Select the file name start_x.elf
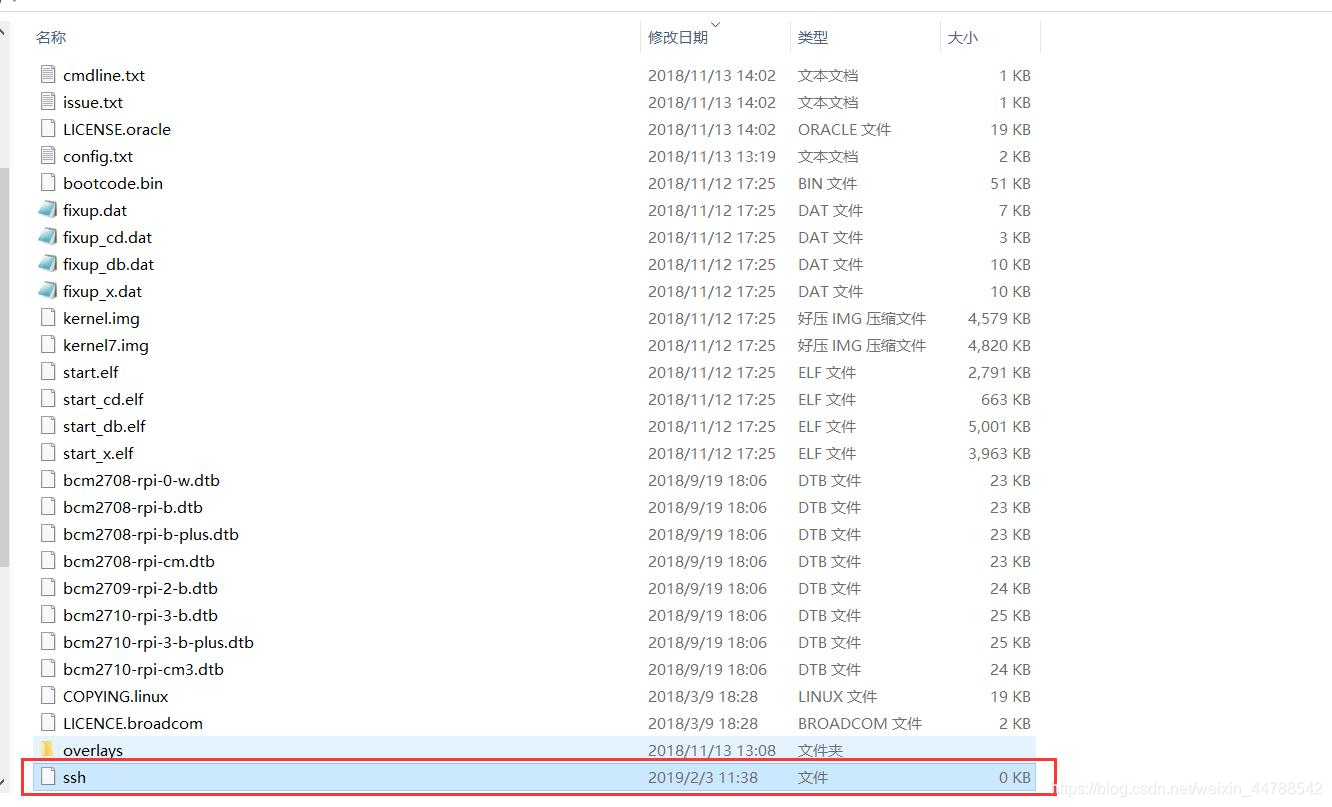 [98, 453]
